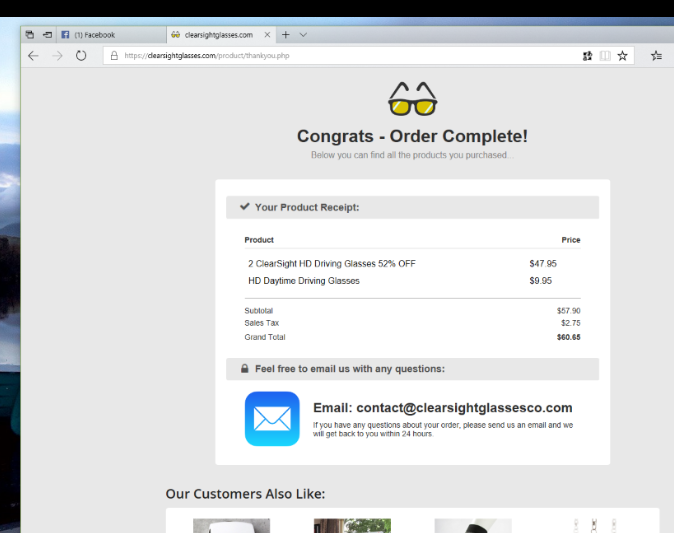Screen dimensions: 674x533
Task: Open the tabs you've set aside
Action: (30, 35)
